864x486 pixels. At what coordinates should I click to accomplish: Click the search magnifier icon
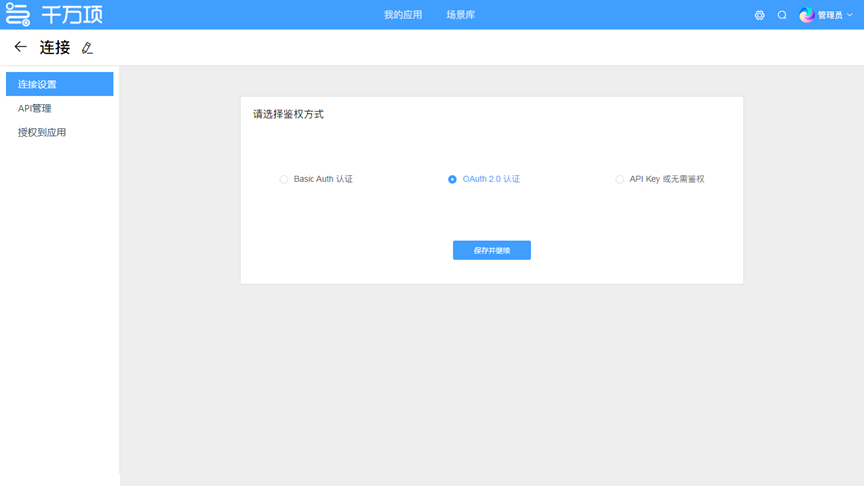(x=782, y=15)
